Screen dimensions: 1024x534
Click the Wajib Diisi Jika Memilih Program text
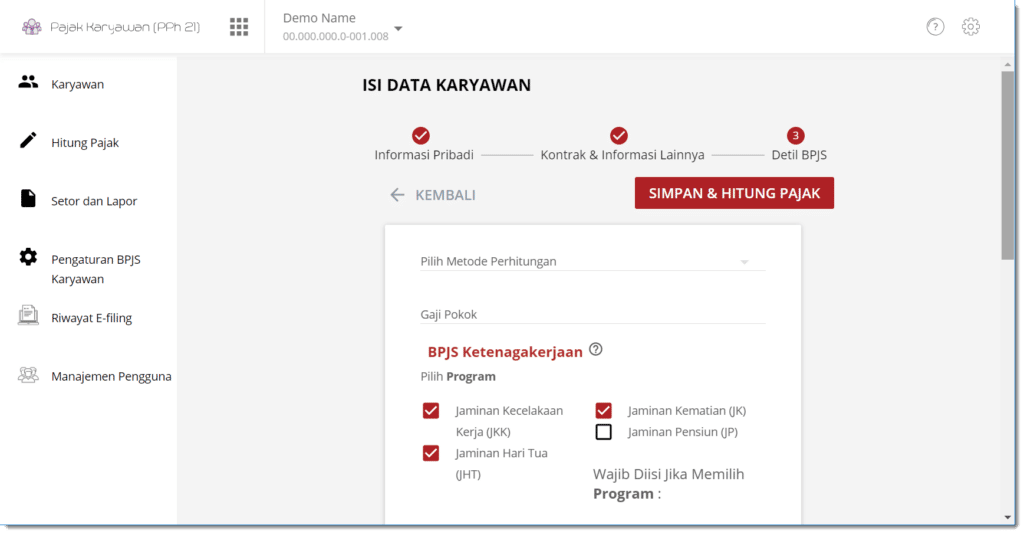(668, 484)
